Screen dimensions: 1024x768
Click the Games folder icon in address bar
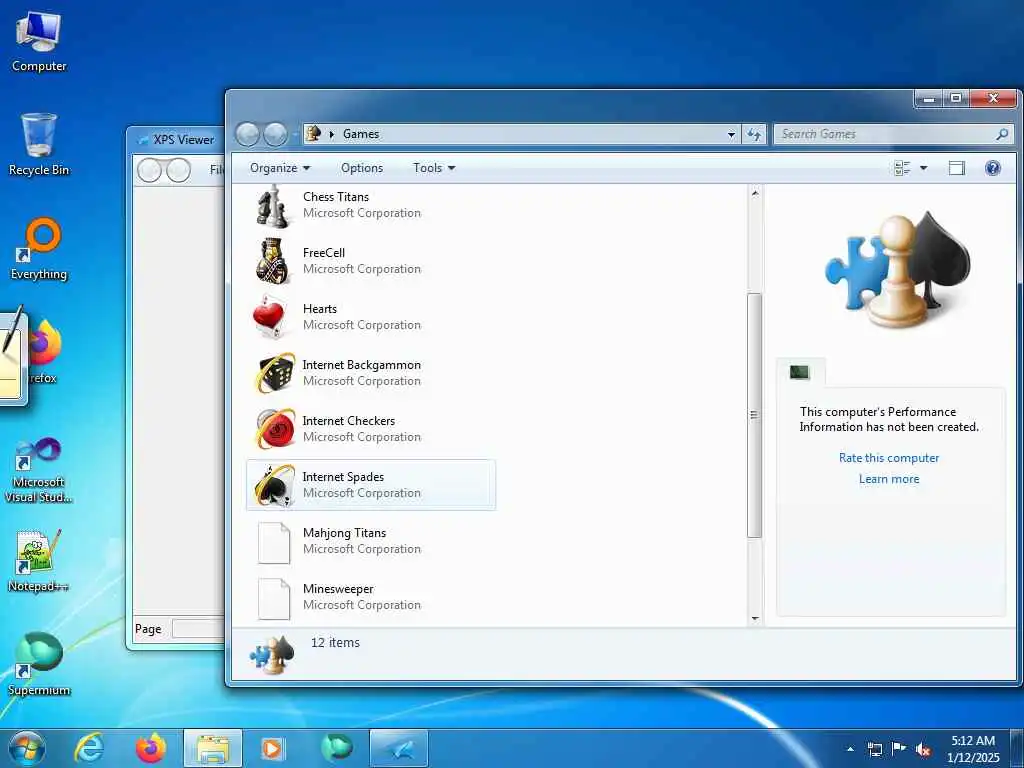(x=313, y=134)
